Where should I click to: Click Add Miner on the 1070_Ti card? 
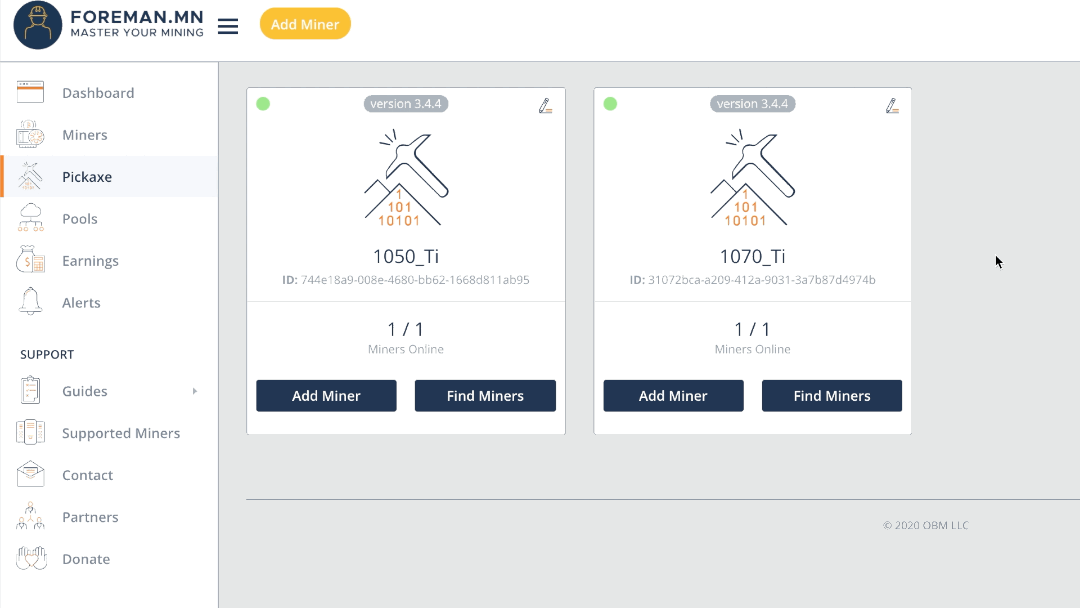673,396
